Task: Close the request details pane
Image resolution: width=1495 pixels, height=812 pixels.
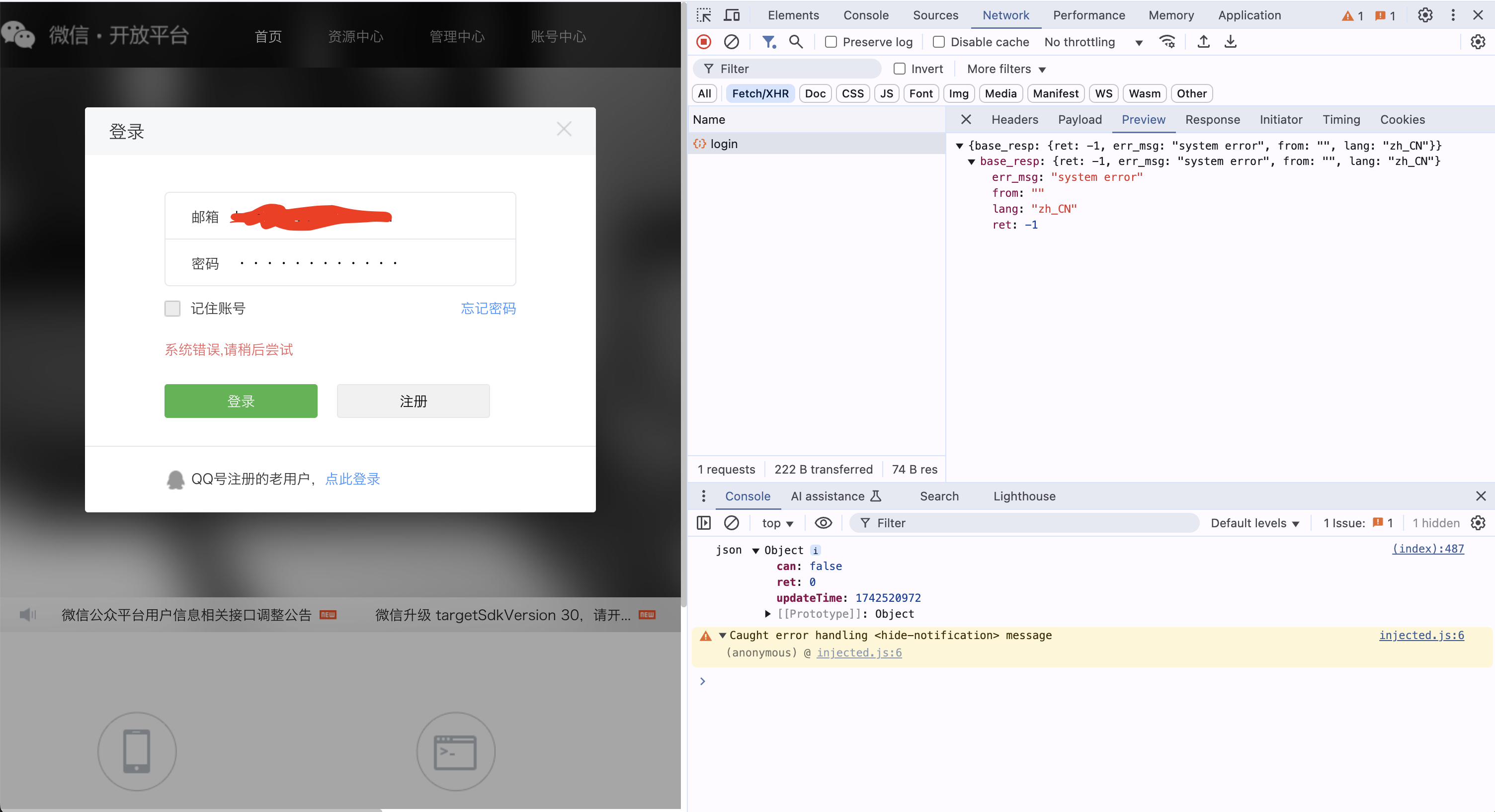Action: click(966, 120)
